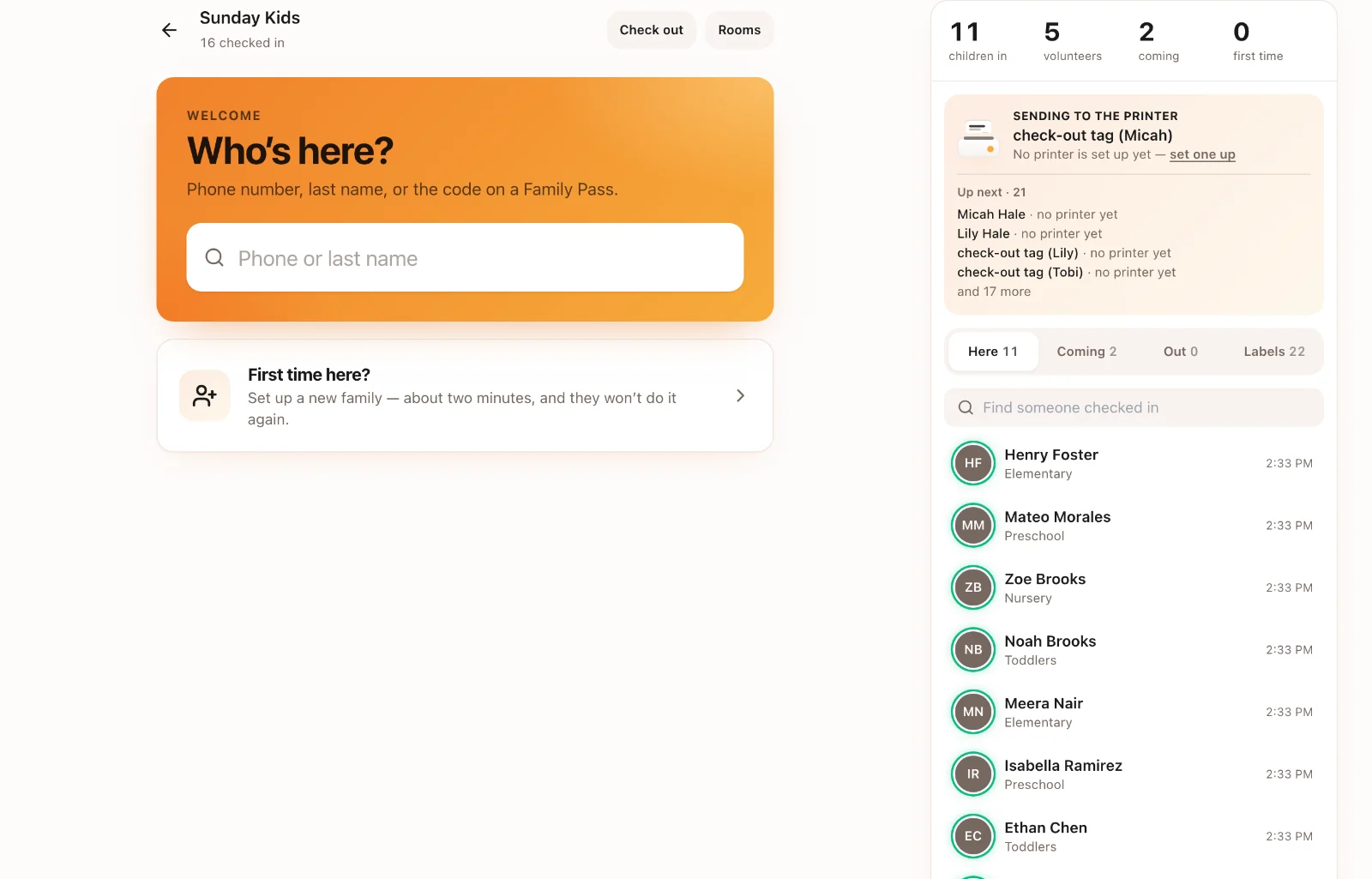Click the add-person icon beside First time here
Viewport: 1372px width, 879px height.
[x=205, y=395]
